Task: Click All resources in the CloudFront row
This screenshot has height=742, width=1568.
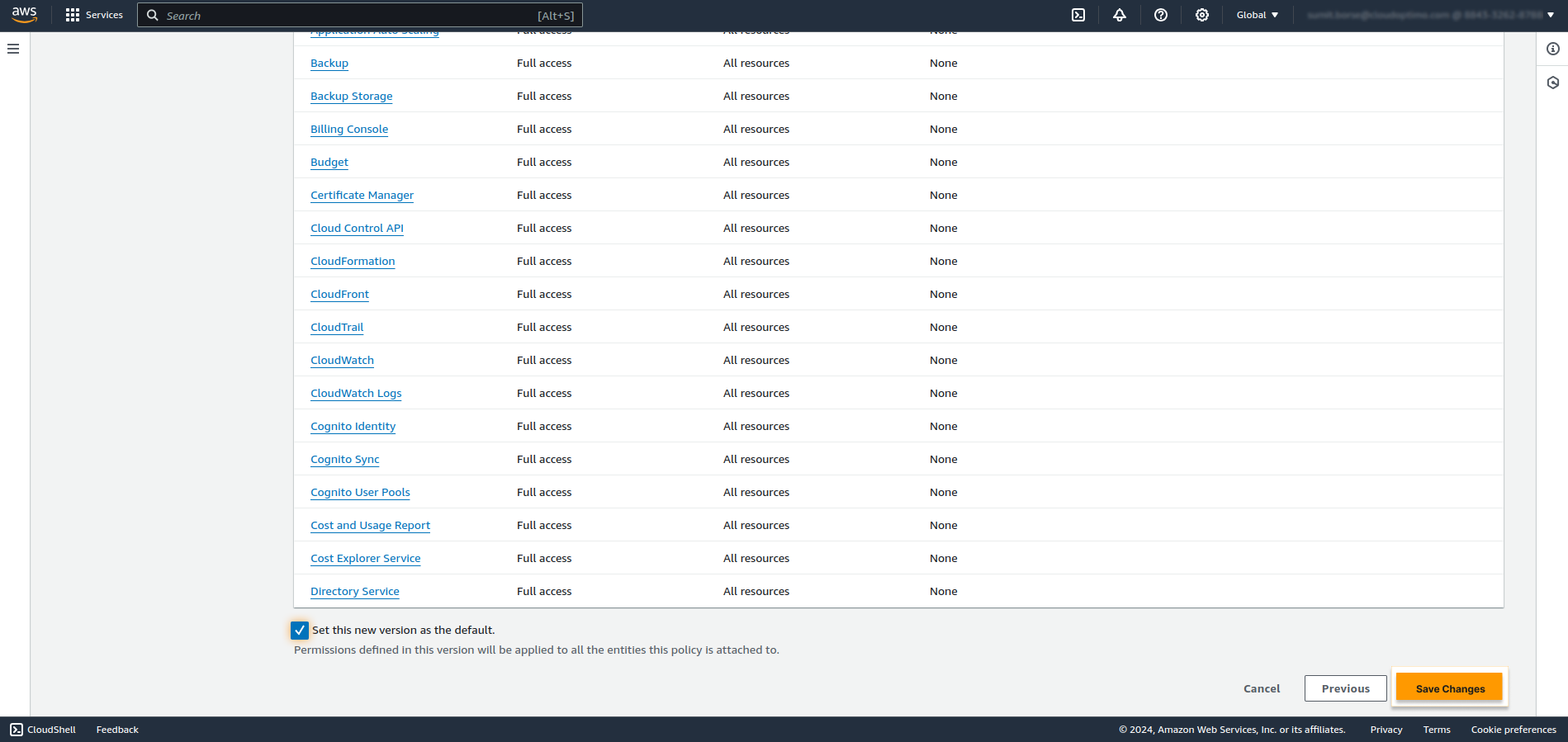Action: [x=756, y=294]
